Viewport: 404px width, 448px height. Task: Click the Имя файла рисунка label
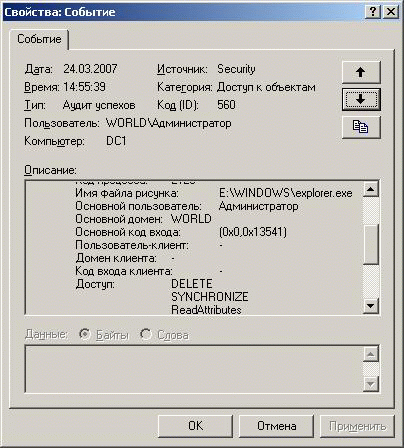pos(127,193)
